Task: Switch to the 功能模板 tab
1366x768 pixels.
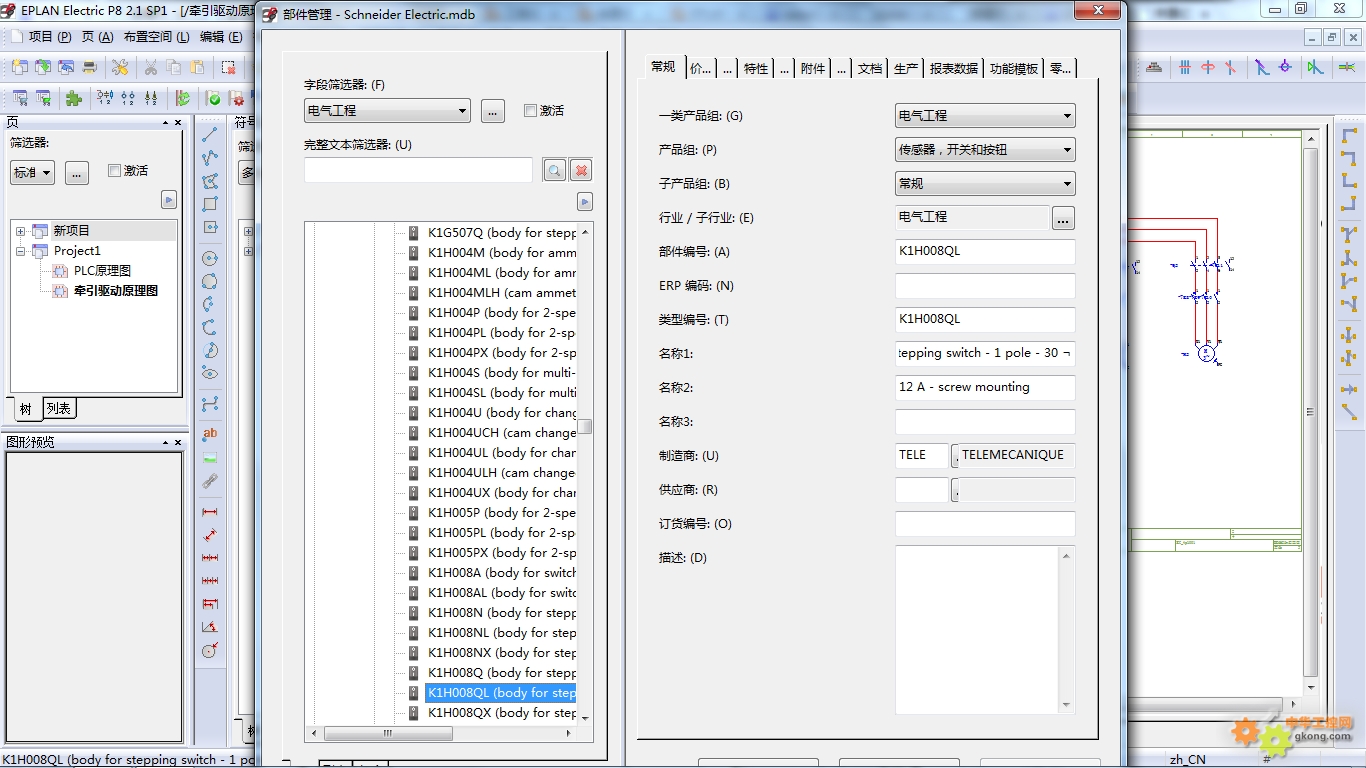Action: coord(1013,68)
